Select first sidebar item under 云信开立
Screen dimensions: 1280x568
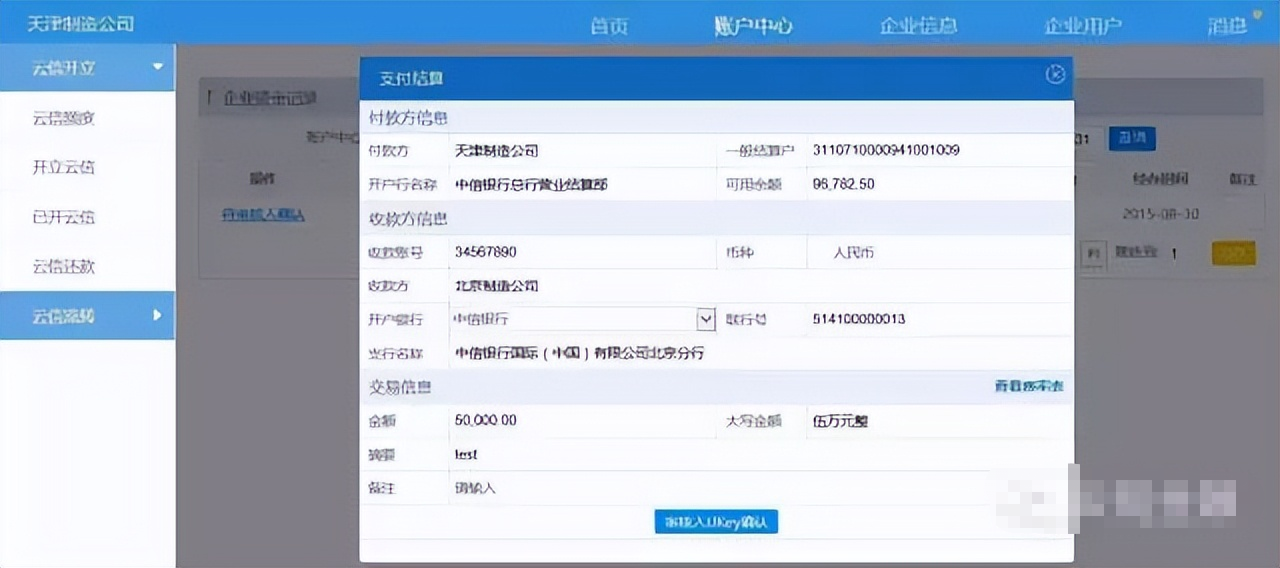(x=64, y=118)
